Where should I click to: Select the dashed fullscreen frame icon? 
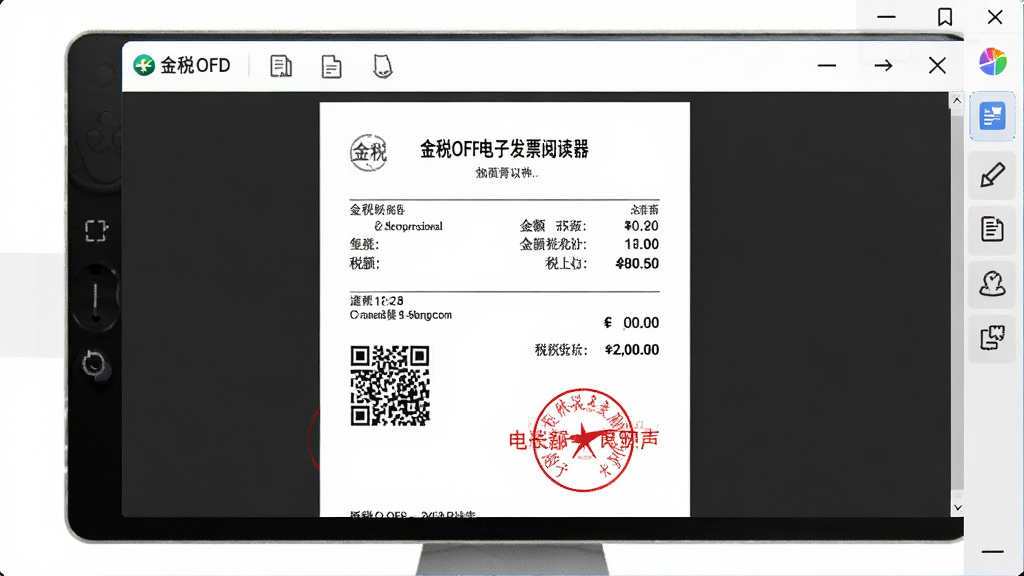click(x=95, y=231)
